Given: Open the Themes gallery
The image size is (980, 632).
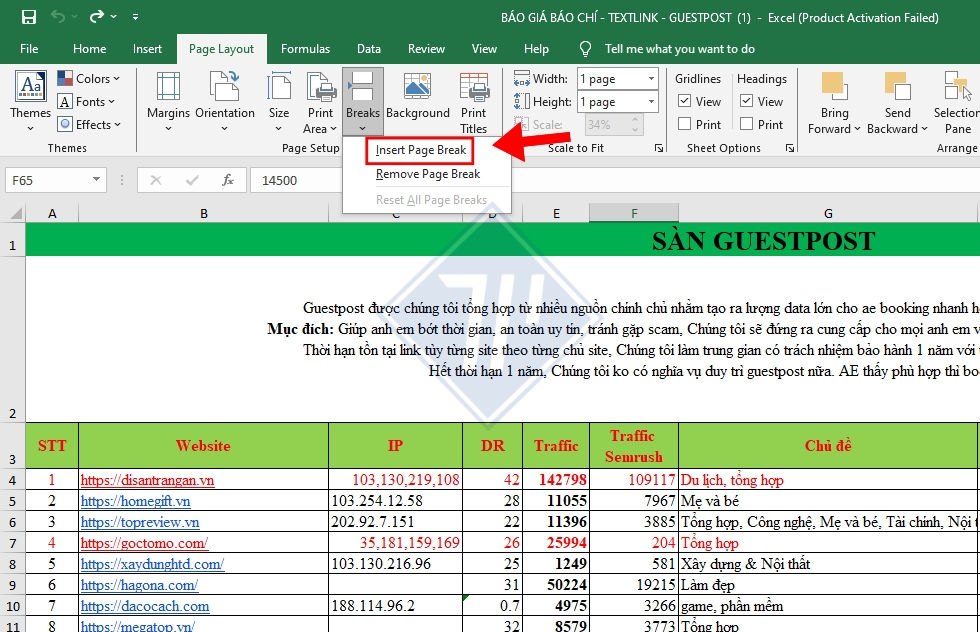Looking at the screenshot, I should coord(29,101).
